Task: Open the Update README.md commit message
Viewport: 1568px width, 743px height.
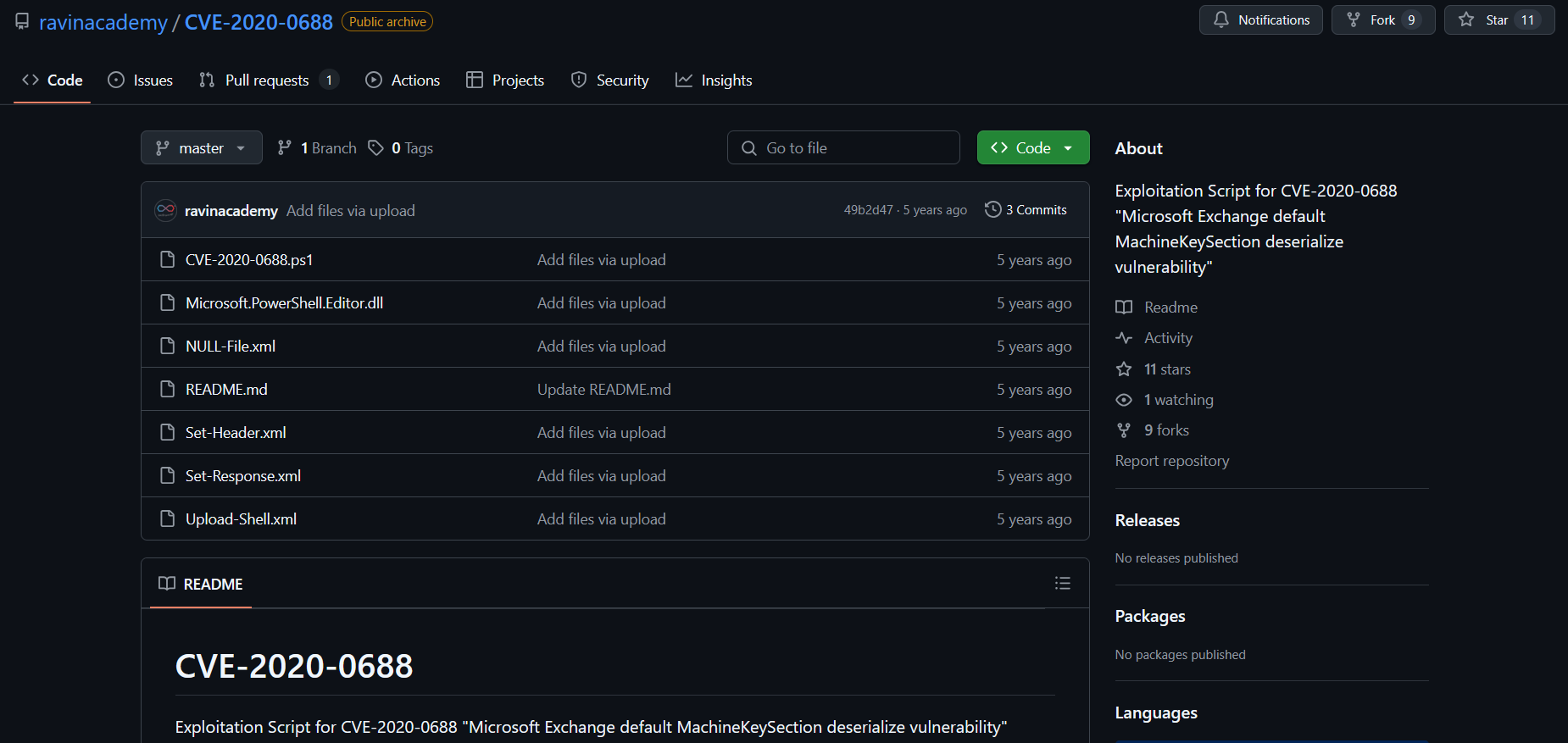Action: click(x=604, y=390)
